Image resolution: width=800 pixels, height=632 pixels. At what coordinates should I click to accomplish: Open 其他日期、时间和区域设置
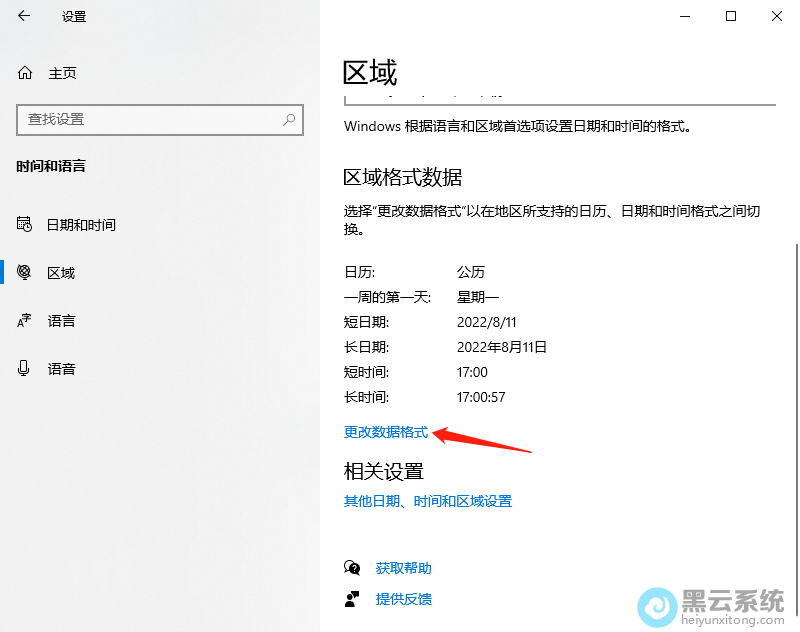click(427, 501)
